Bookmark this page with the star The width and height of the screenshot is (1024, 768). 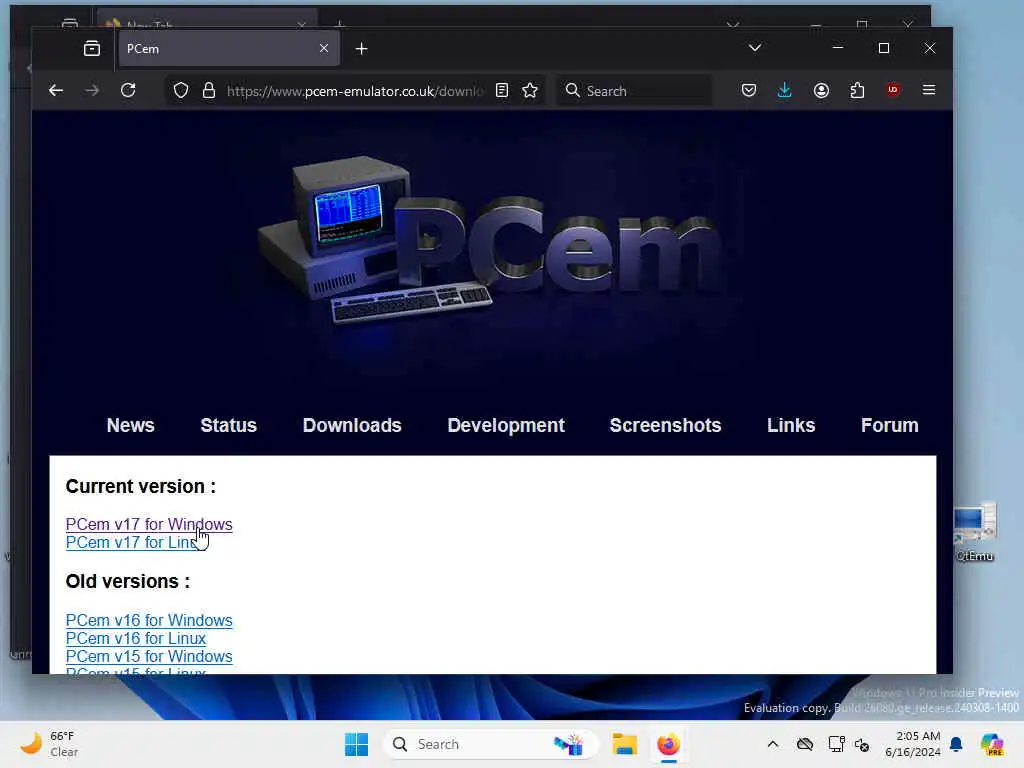point(530,91)
